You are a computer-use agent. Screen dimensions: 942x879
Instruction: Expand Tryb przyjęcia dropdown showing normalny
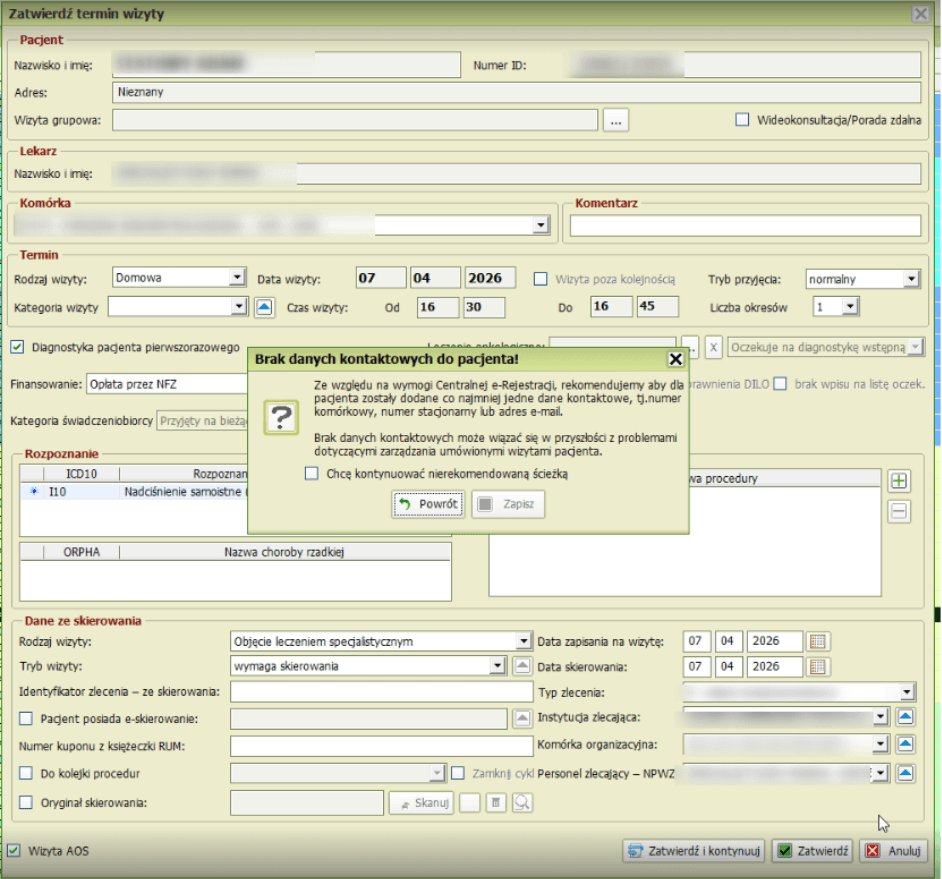910,279
